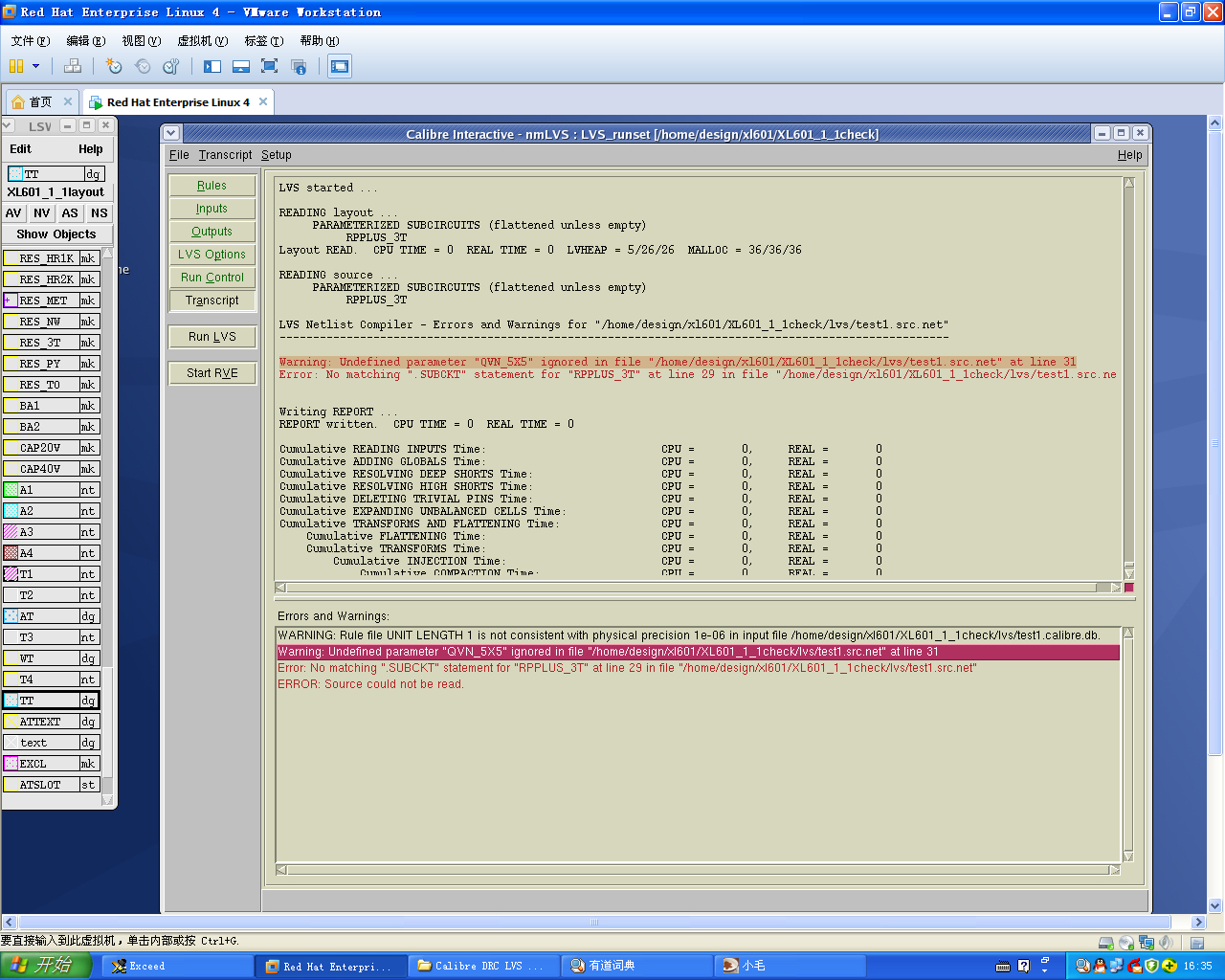1225x980 pixels.
Task: Open the Calibre Help menu
Action: coord(1129,154)
